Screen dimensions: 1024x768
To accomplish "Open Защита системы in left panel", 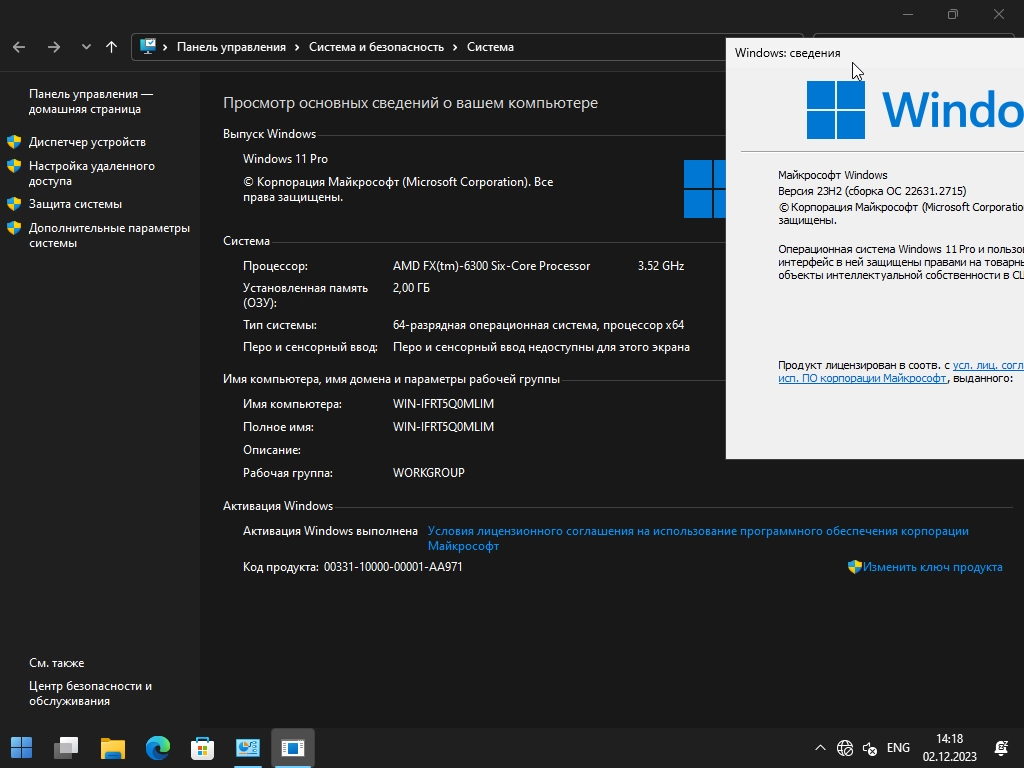I will [x=75, y=204].
